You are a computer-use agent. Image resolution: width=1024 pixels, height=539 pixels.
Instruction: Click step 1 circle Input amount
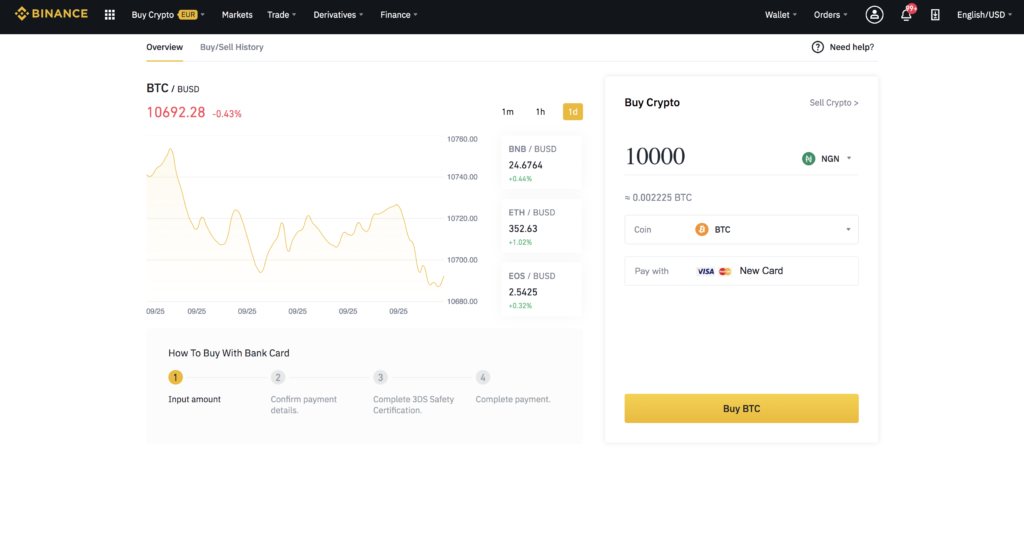pyautogui.click(x=175, y=378)
